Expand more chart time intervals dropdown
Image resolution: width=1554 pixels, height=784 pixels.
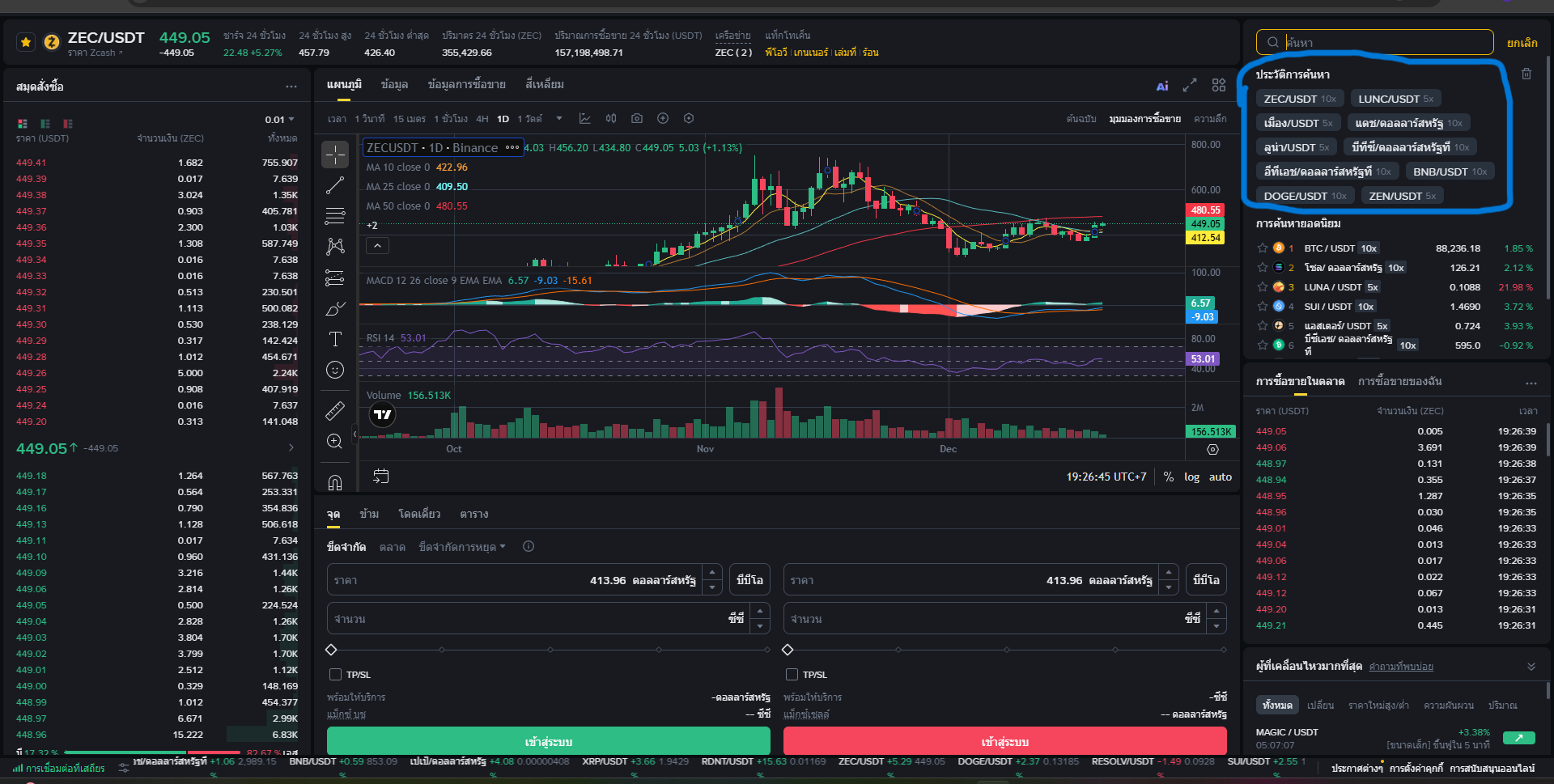coord(559,119)
